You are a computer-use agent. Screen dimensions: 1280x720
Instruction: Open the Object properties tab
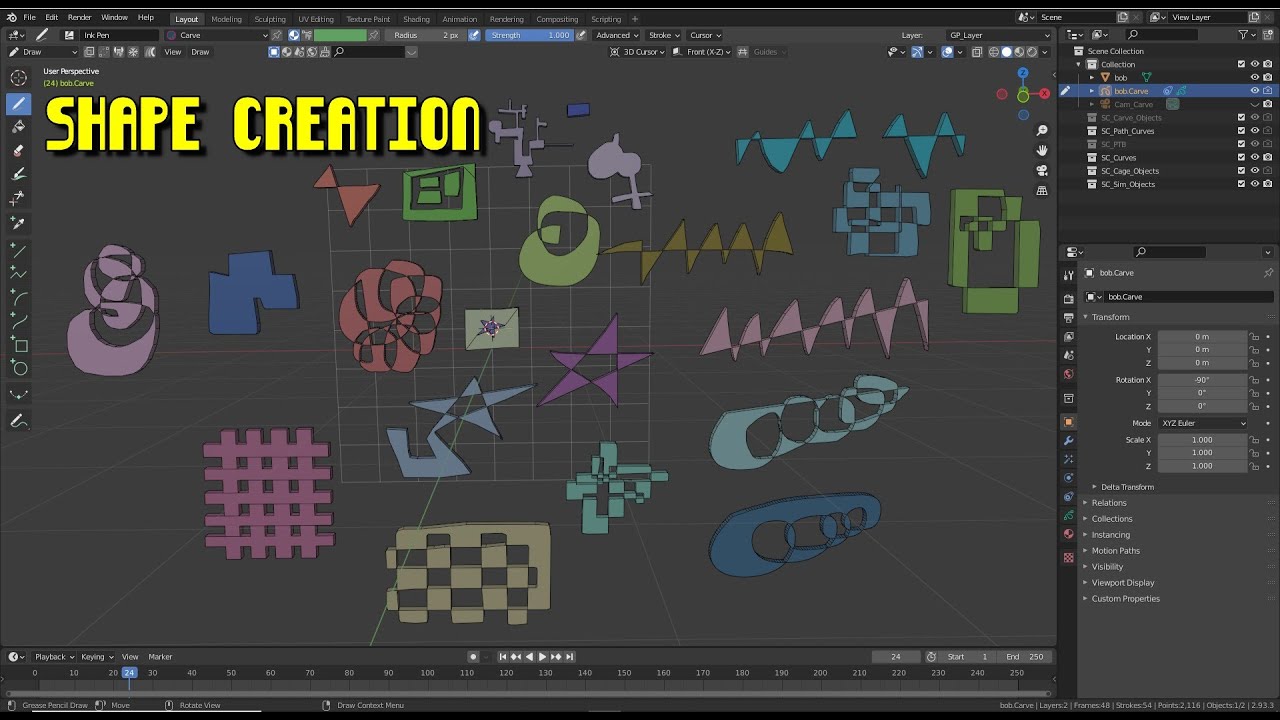[1069, 422]
